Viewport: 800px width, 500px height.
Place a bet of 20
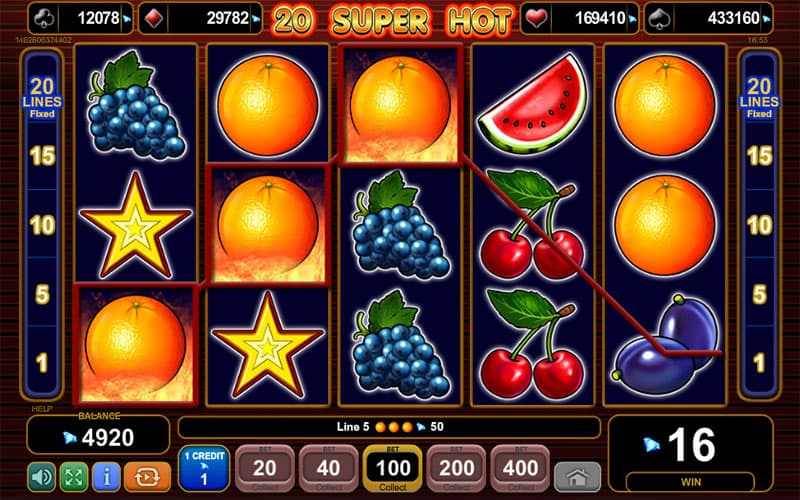click(x=265, y=468)
